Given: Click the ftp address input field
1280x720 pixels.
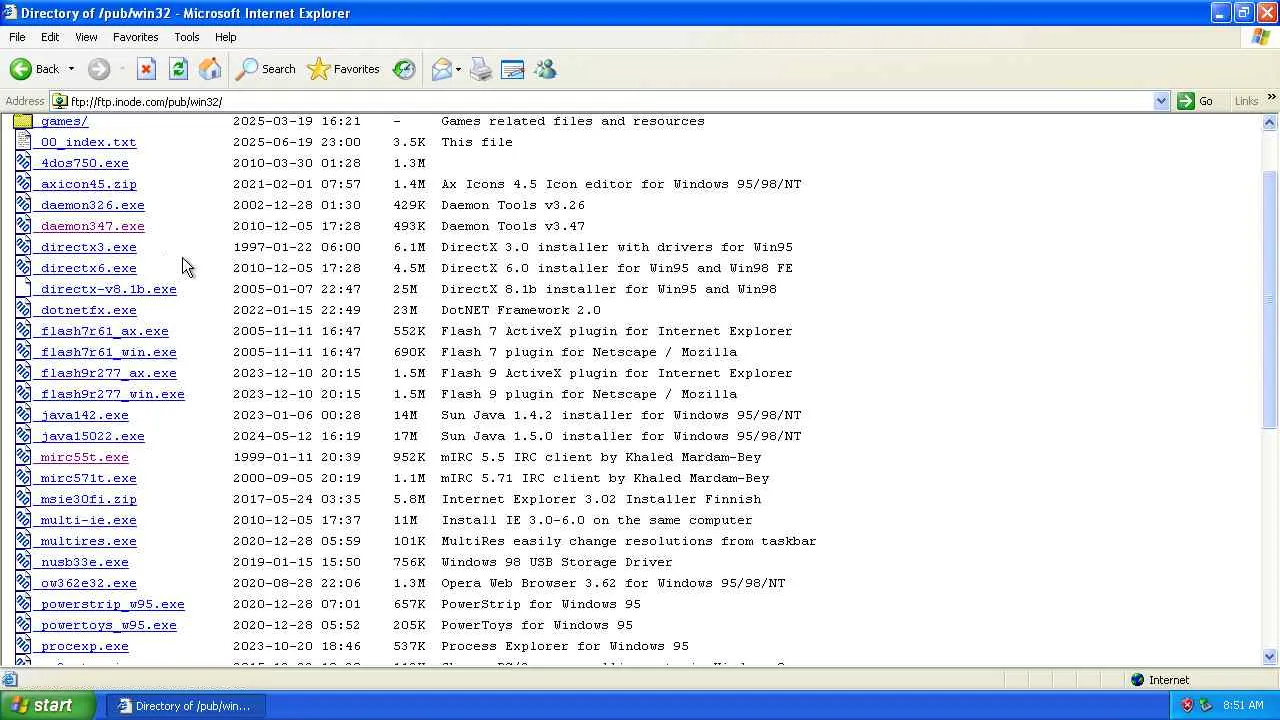Looking at the screenshot, I should [x=610, y=101].
